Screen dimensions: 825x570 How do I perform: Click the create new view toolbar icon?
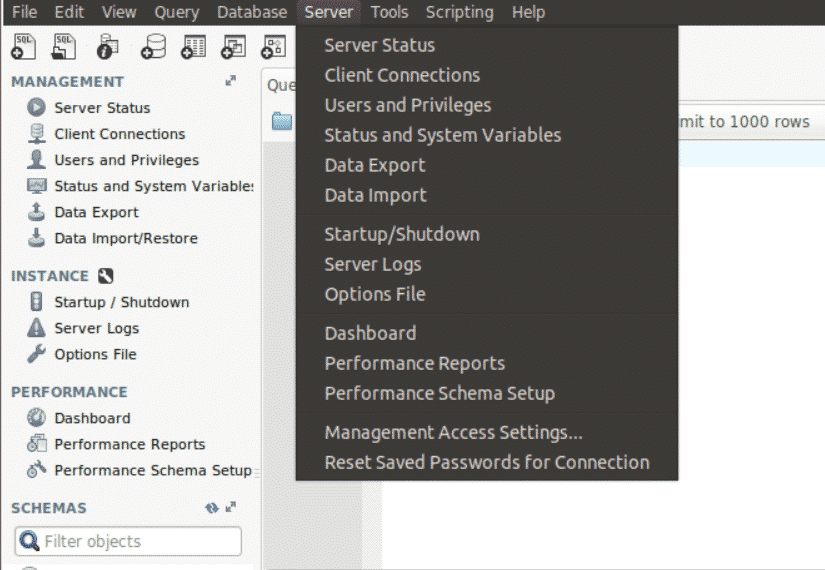(234, 47)
